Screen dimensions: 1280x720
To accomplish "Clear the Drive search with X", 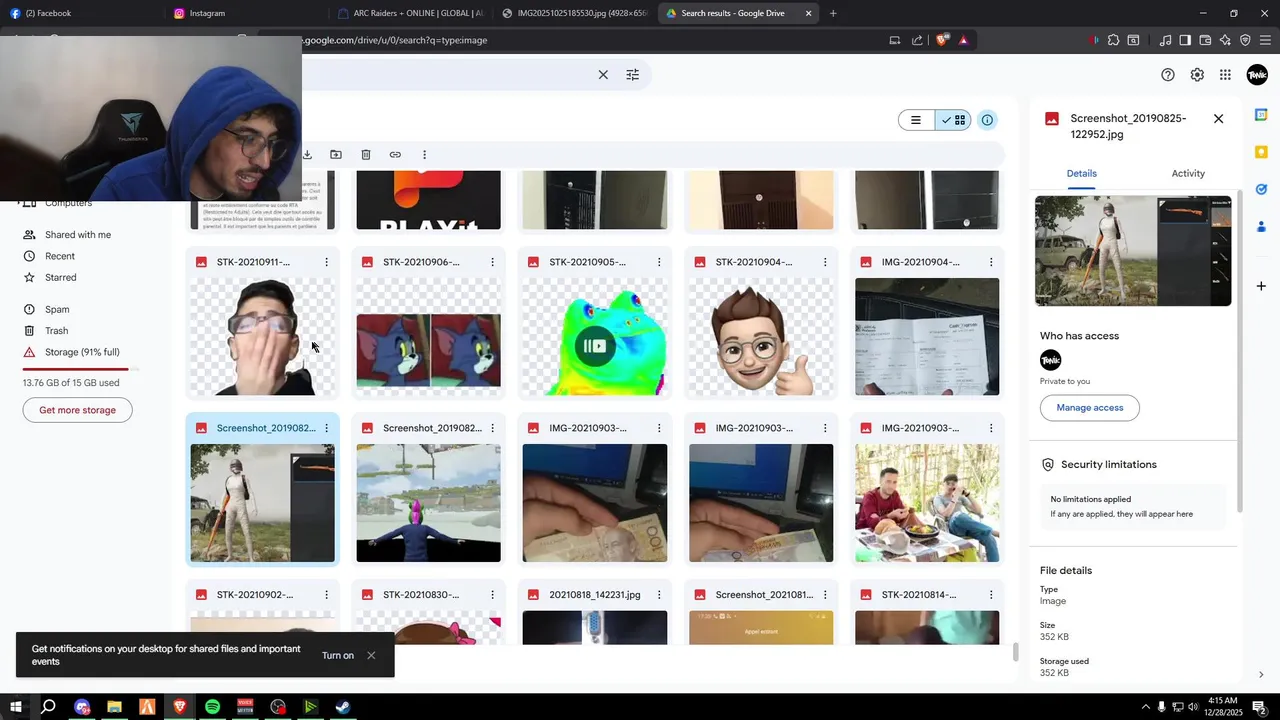I will click(x=603, y=75).
